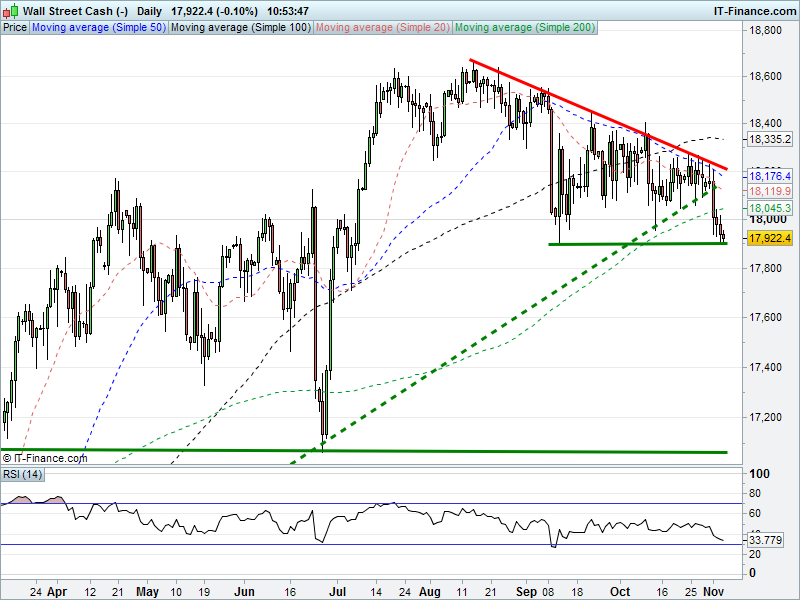800x600 pixels.
Task: Click the green 18,045.3 moving average tag
Action: point(769,208)
